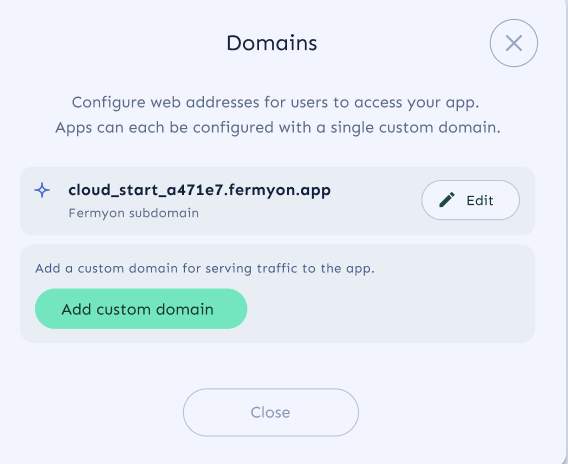568x464 pixels.
Task: Click the word 'Close' in bottom button
Action: [x=271, y=413]
